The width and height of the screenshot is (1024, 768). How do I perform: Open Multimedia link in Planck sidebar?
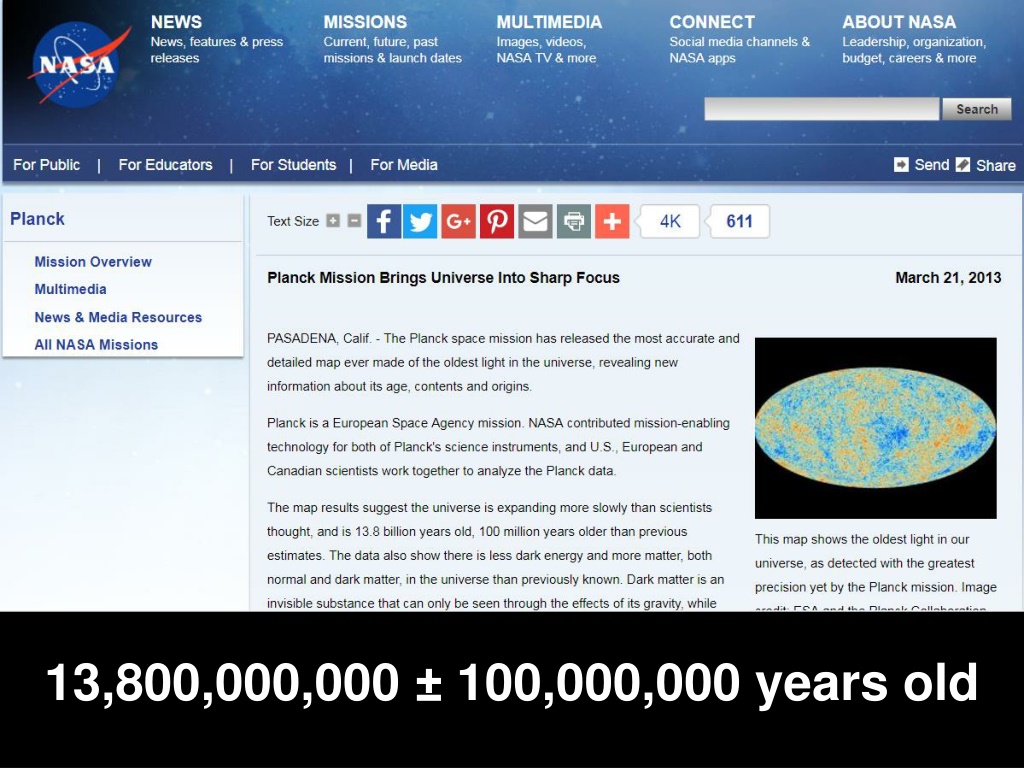tap(71, 289)
